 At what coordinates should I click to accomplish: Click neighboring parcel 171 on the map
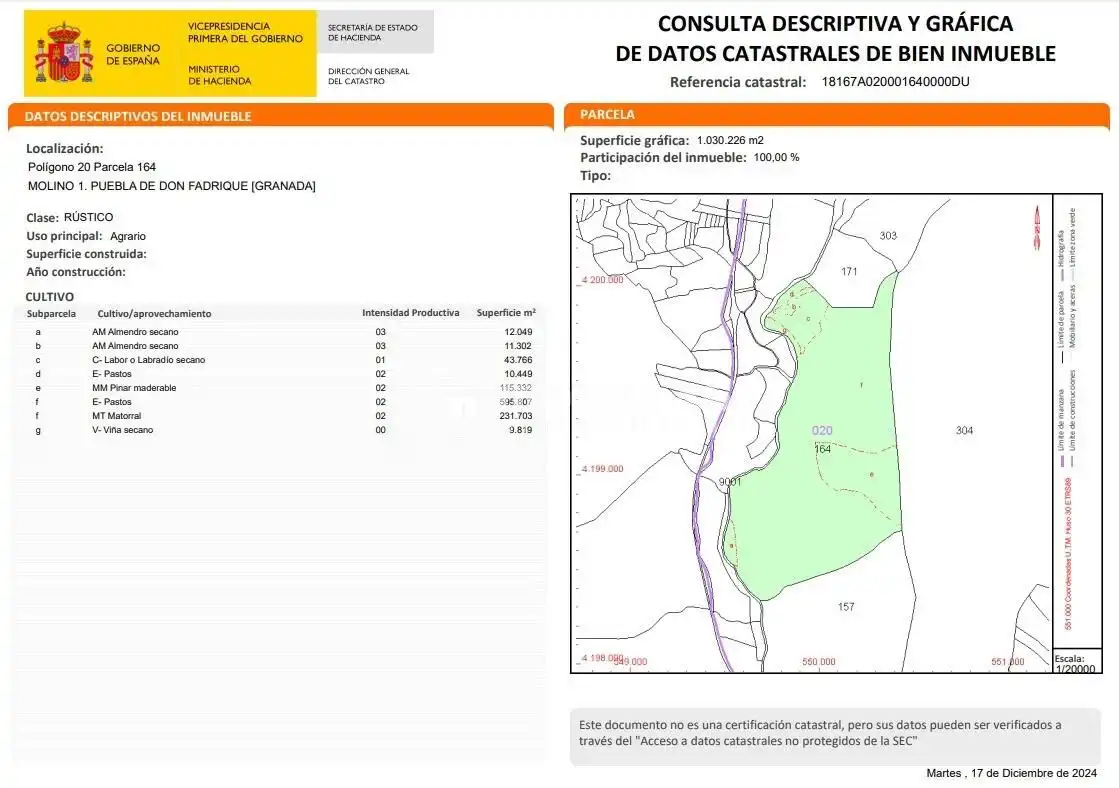pos(849,271)
